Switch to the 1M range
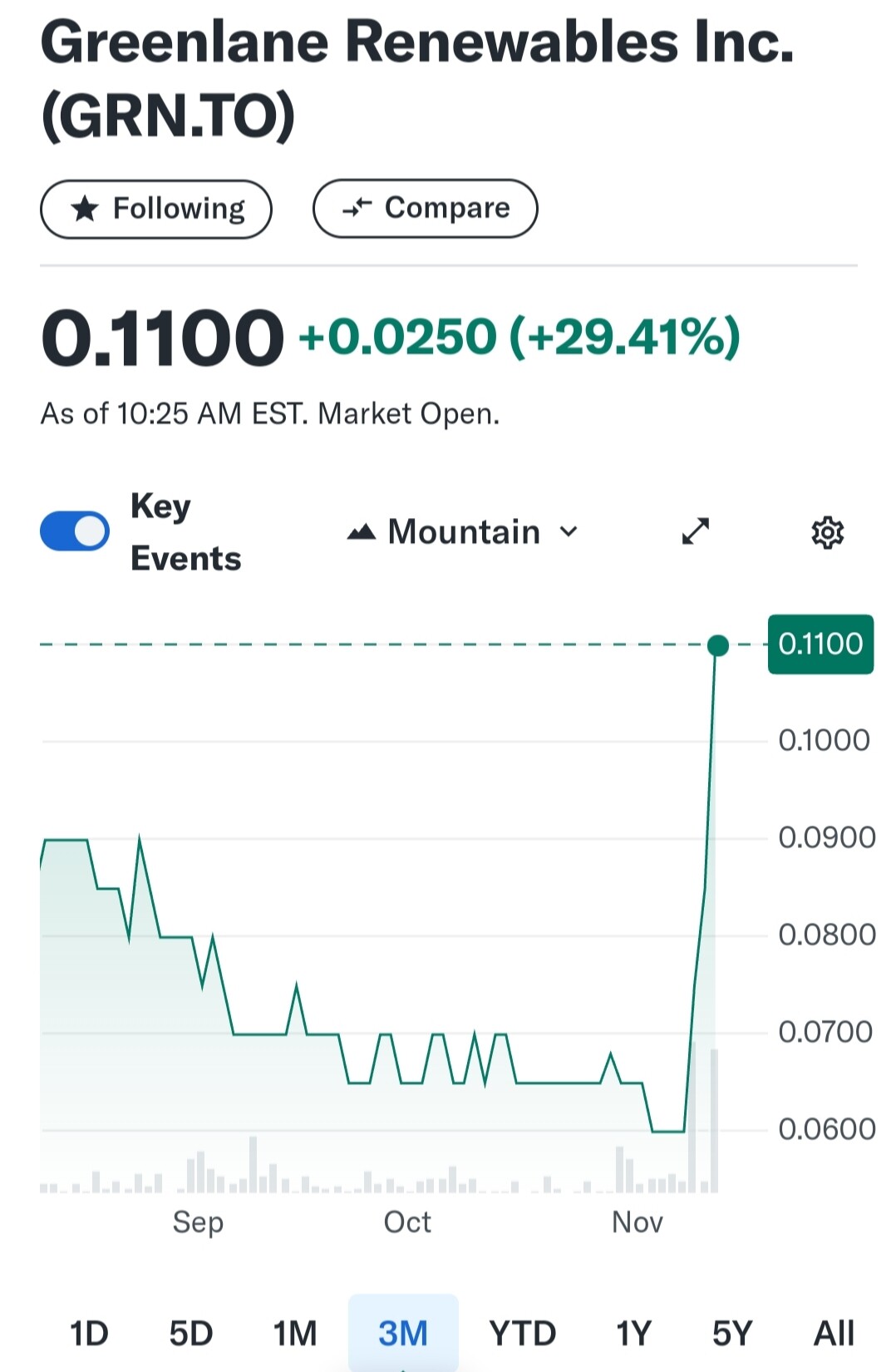Viewport: 896px width, 1372px height. (295, 1333)
